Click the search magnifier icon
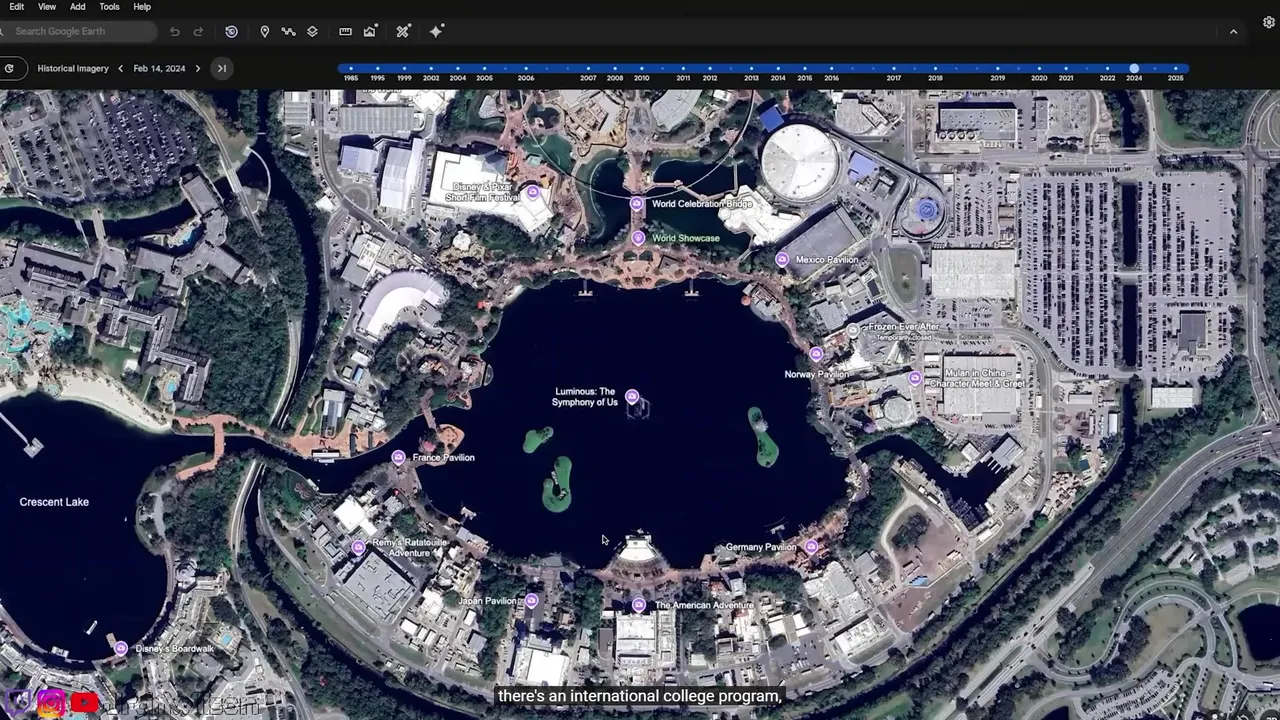Viewport: 1280px width, 720px height. click(x=3, y=32)
